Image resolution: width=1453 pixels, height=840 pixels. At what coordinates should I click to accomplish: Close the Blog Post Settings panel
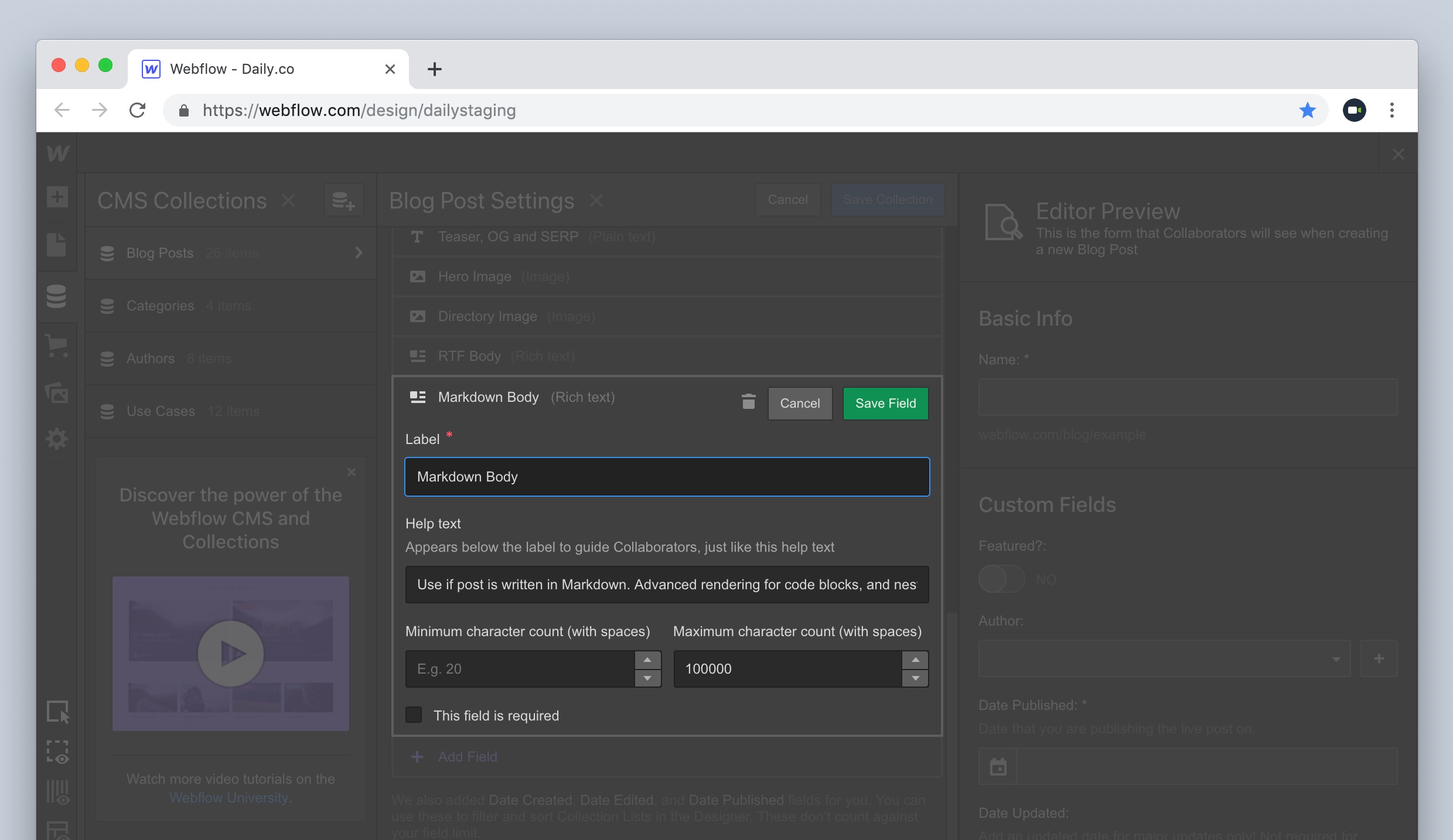coord(596,201)
